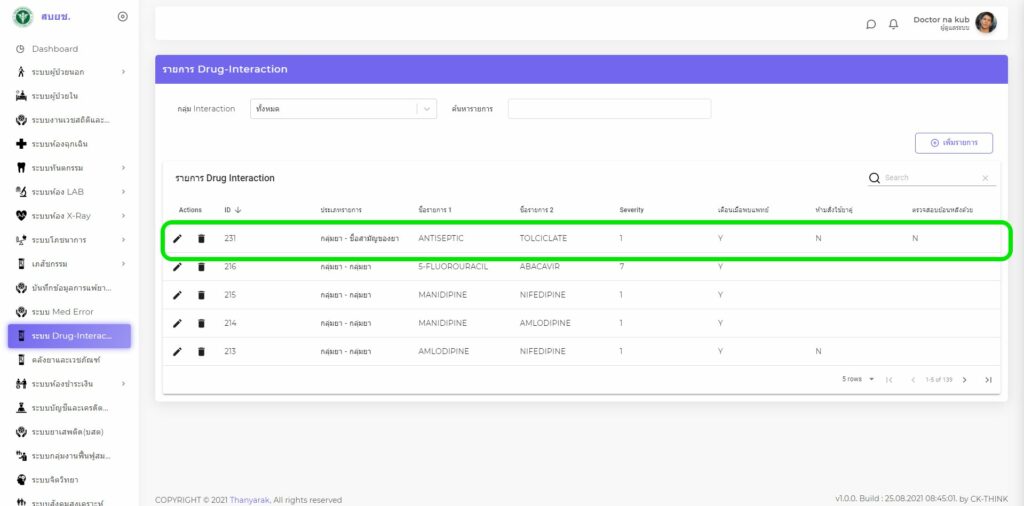
Task: Click the edit pencil for row ID 231
Action: 177,239
